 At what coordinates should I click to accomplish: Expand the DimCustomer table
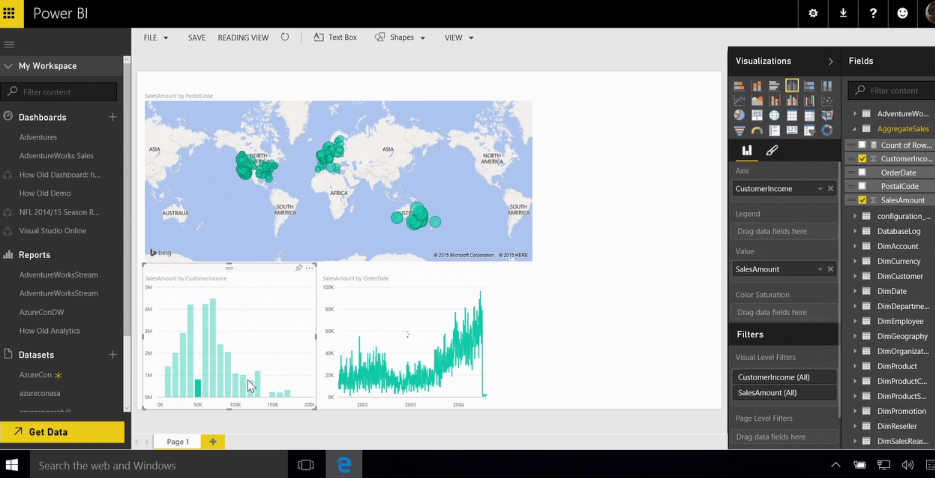854,276
